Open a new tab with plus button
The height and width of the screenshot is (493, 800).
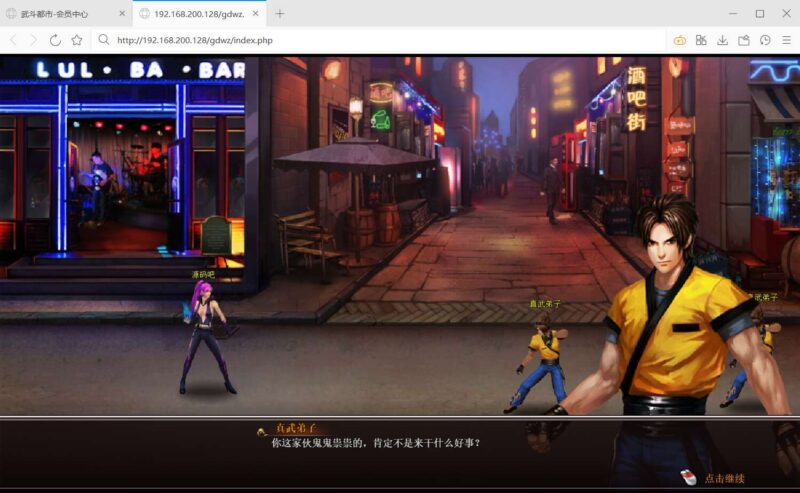coord(280,14)
